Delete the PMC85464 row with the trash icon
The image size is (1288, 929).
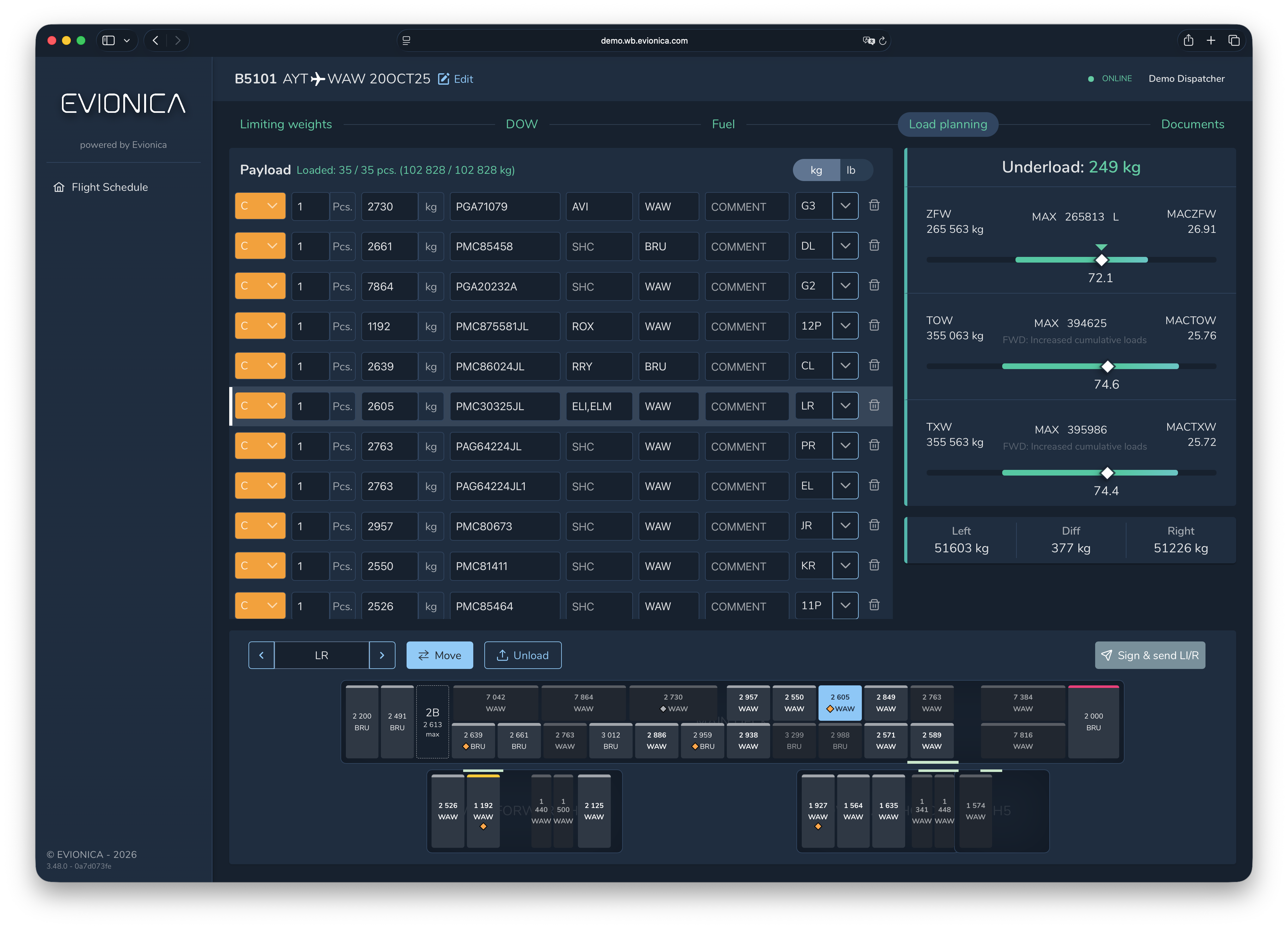point(874,605)
